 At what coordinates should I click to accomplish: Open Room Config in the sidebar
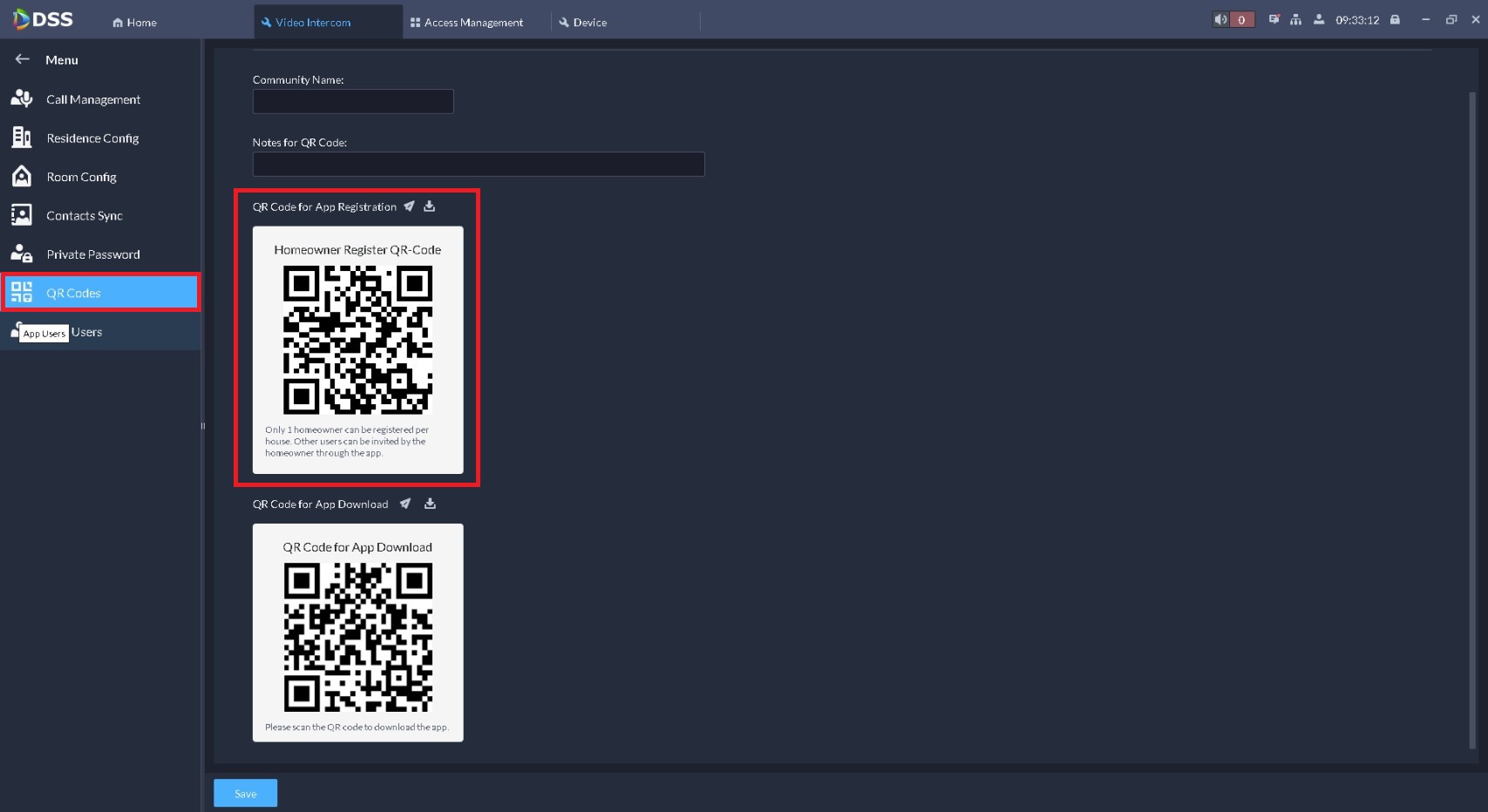[100, 177]
